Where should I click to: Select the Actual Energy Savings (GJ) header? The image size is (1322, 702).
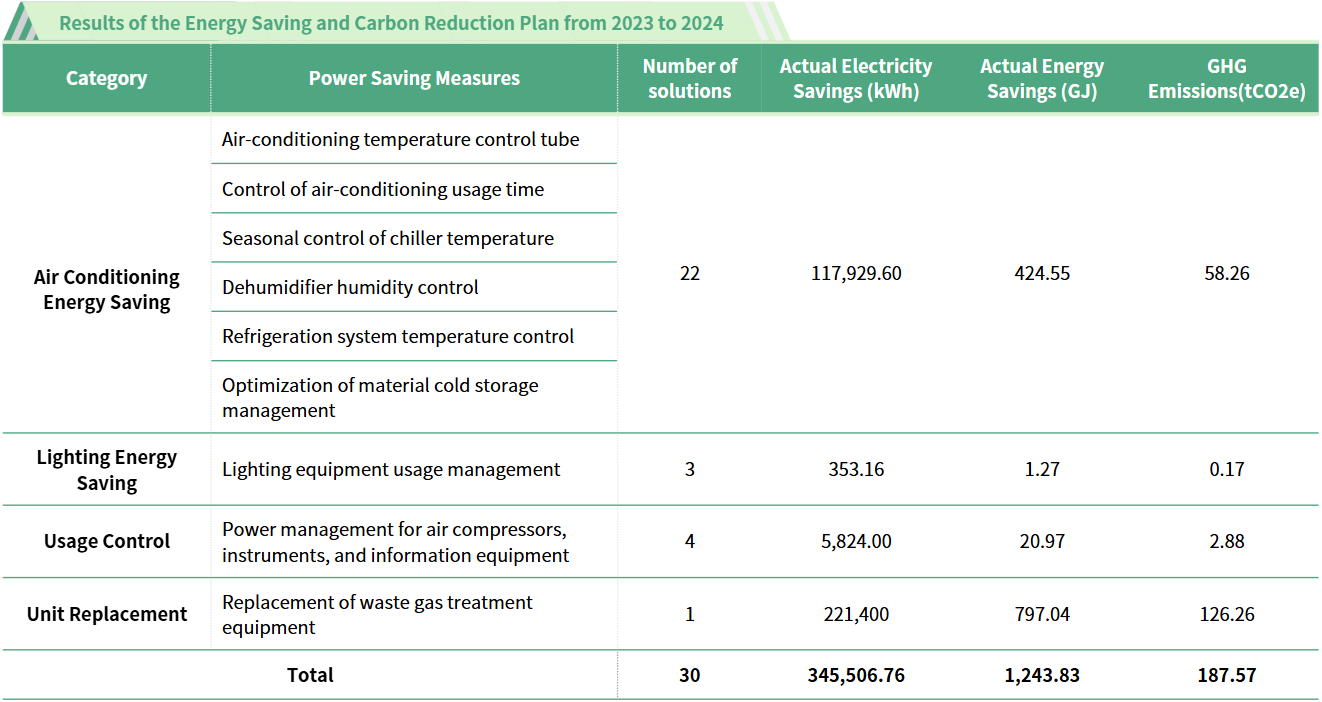[1041, 78]
